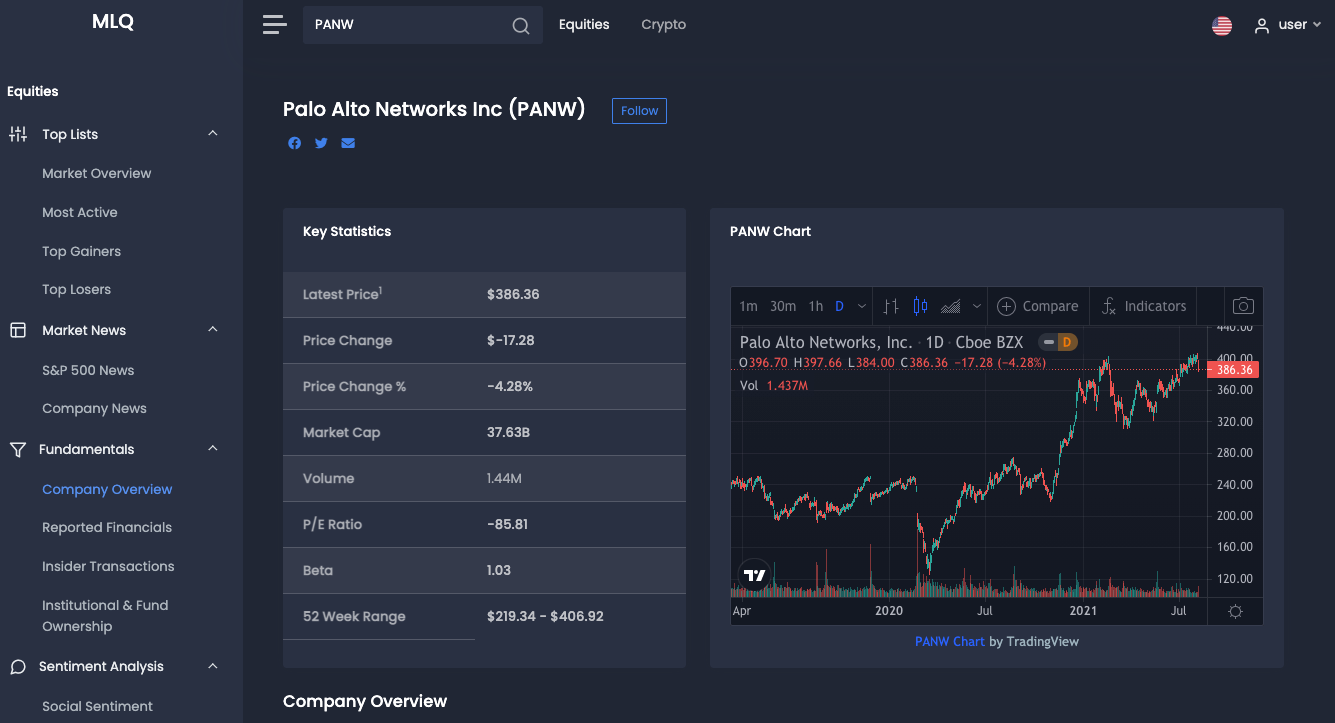Image resolution: width=1335 pixels, height=723 pixels.
Task: Switch to the bar chart style icon
Action: [891, 306]
